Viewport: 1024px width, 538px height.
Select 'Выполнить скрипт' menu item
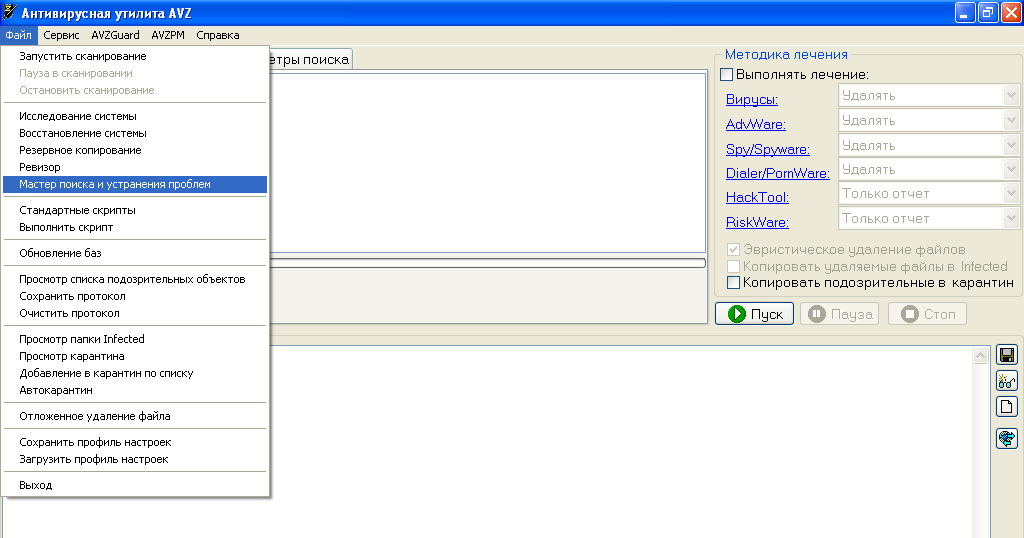click(x=135, y=227)
